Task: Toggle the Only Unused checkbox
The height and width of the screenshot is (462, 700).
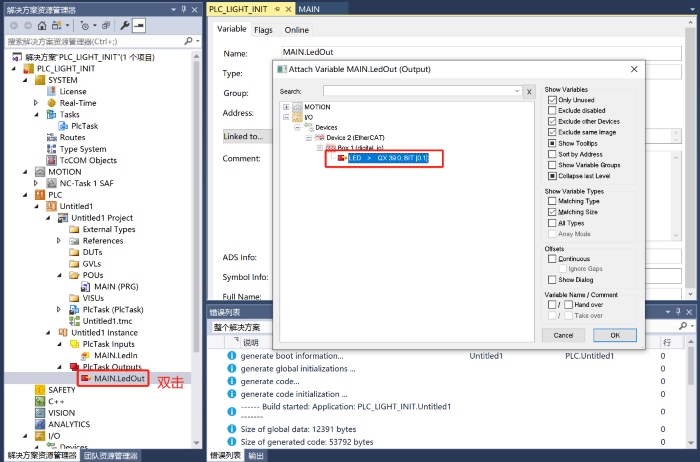Action: 552,100
